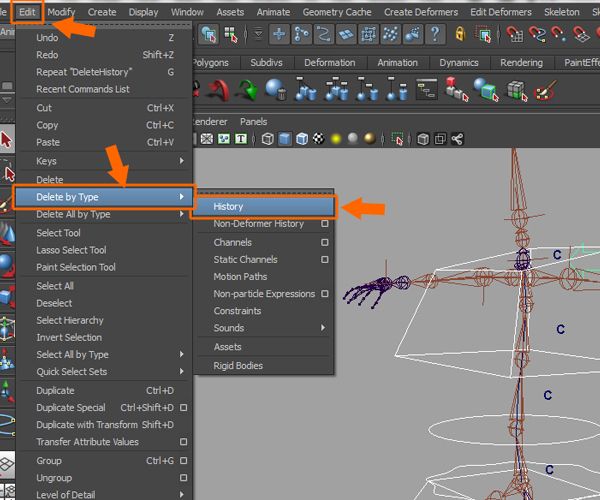
Task: Enable snap to view planes magnet icon
Action: pyautogui.click(x=581, y=34)
